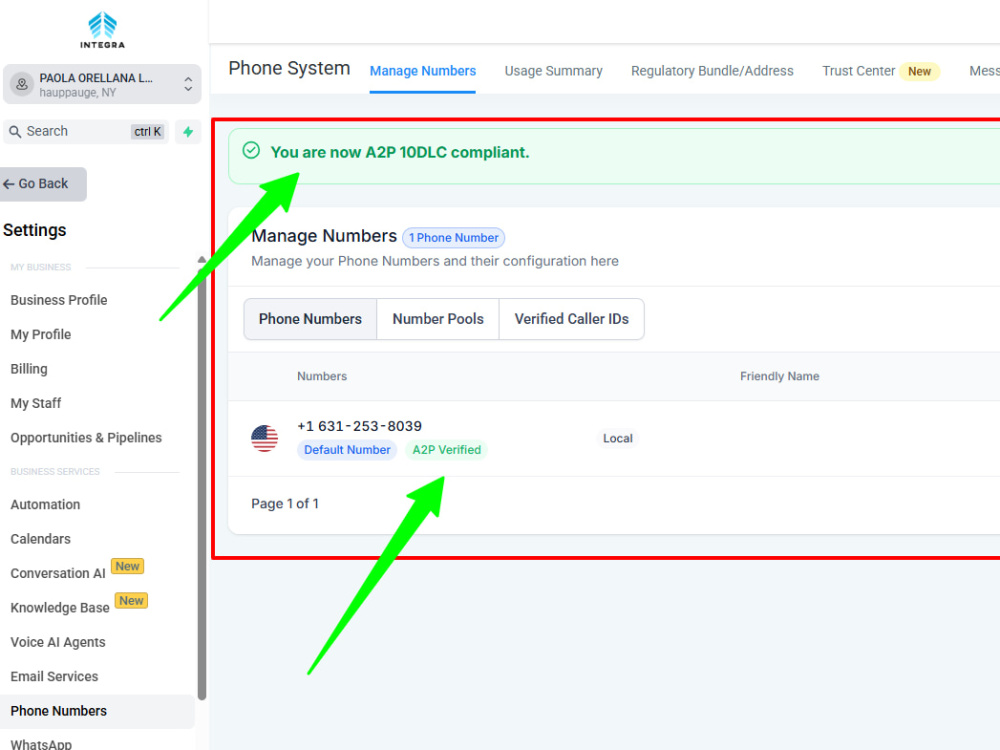The image size is (1000, 750).
Task: Open Business Profile settings
Action: (59, 300)
